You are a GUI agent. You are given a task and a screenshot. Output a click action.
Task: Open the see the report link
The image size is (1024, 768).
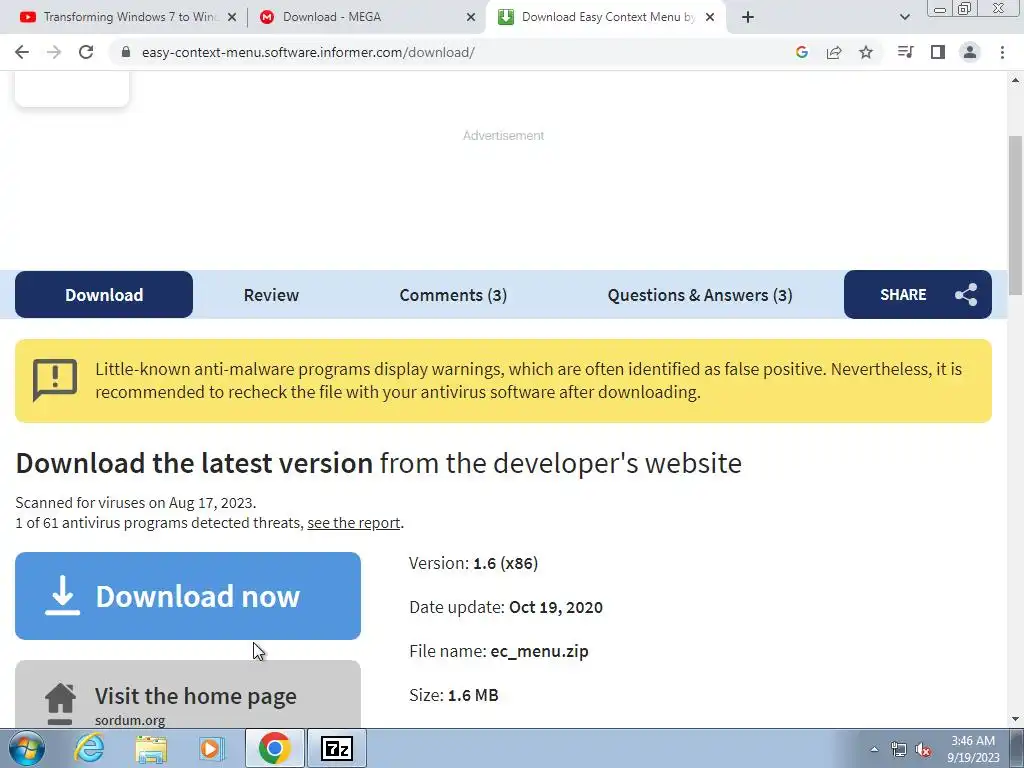click(x=354, y=523)
